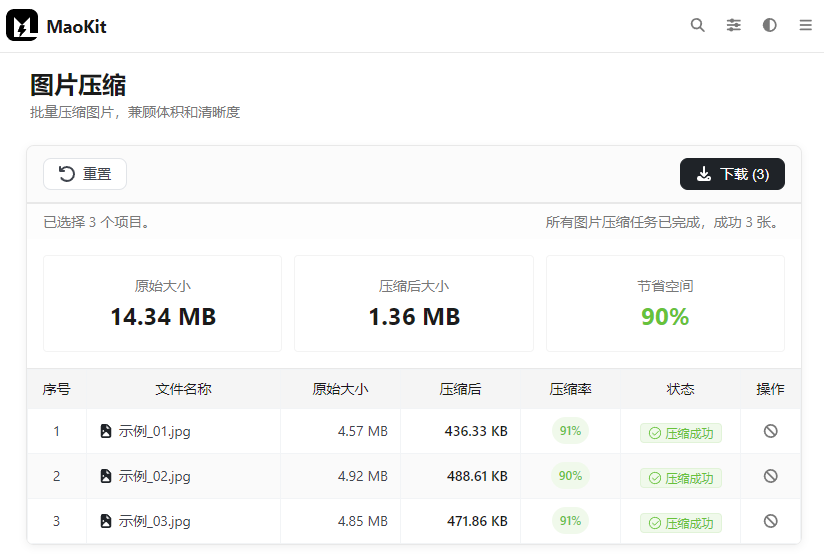This screenshot has height=555, width=824.
Task: Select file name 示例_02.jpg
Action: point(154,477)
